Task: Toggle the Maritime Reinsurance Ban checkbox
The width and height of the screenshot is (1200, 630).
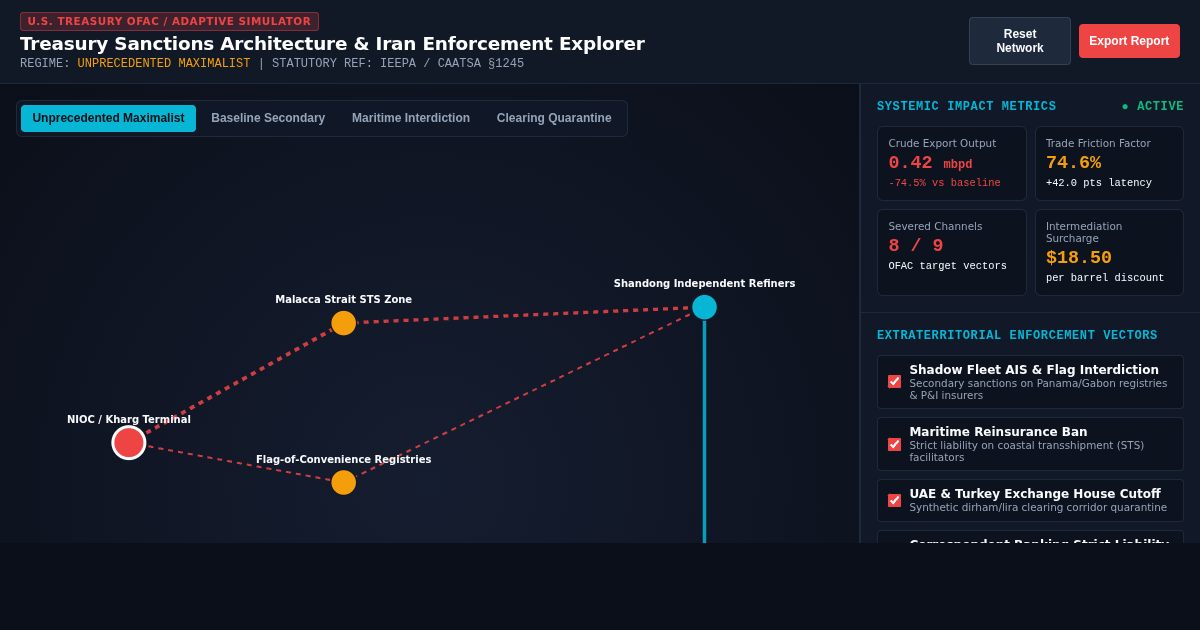Action: tap(894, 444)
